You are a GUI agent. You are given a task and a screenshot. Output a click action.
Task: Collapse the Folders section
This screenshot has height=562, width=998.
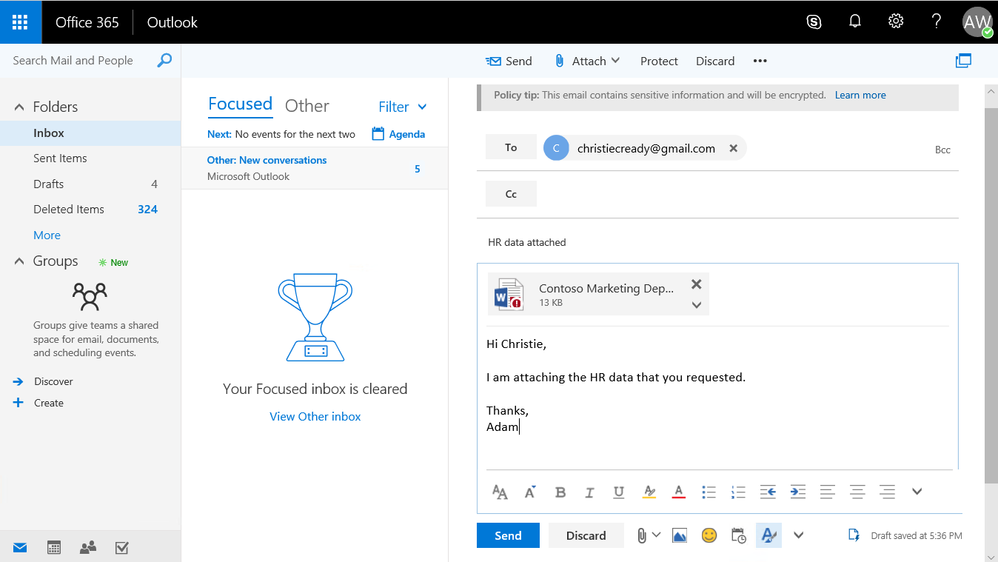(19, 107)
